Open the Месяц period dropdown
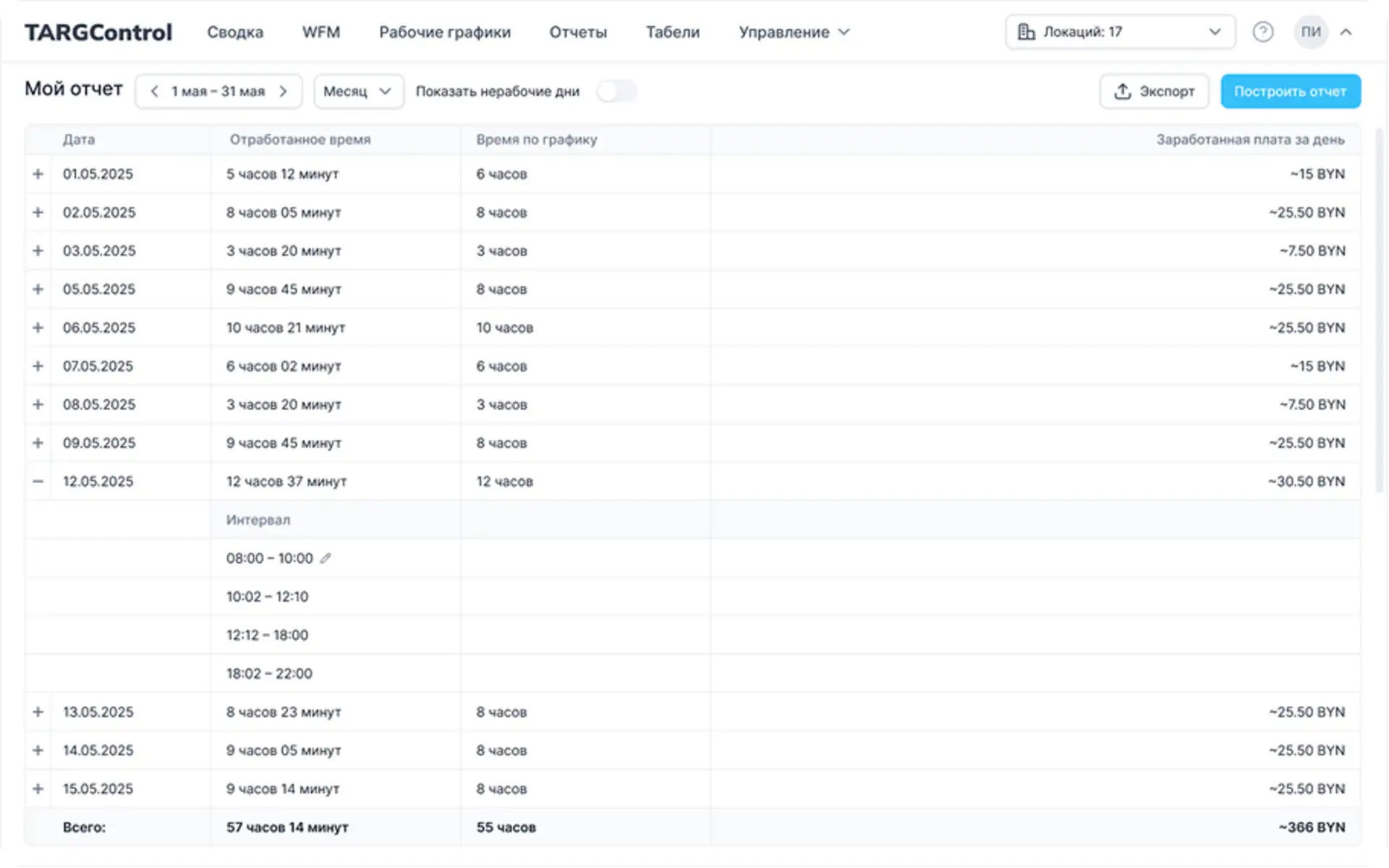This screenshot has height=868, width=1389. [x=358, y=91]
